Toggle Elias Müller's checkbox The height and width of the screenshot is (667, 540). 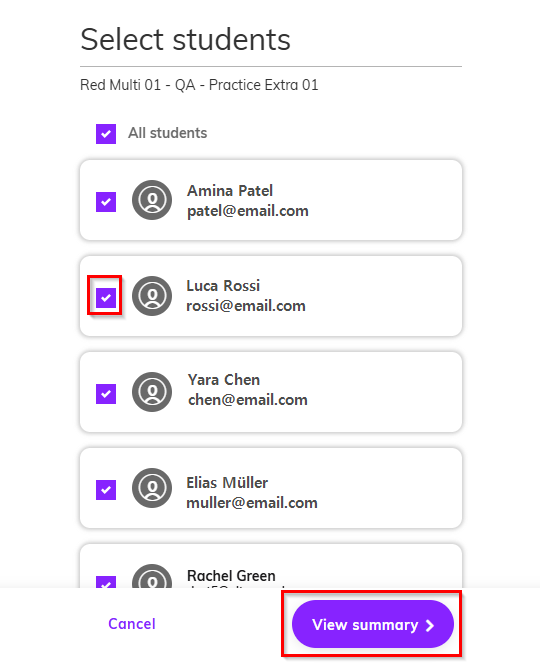point(106,490)
